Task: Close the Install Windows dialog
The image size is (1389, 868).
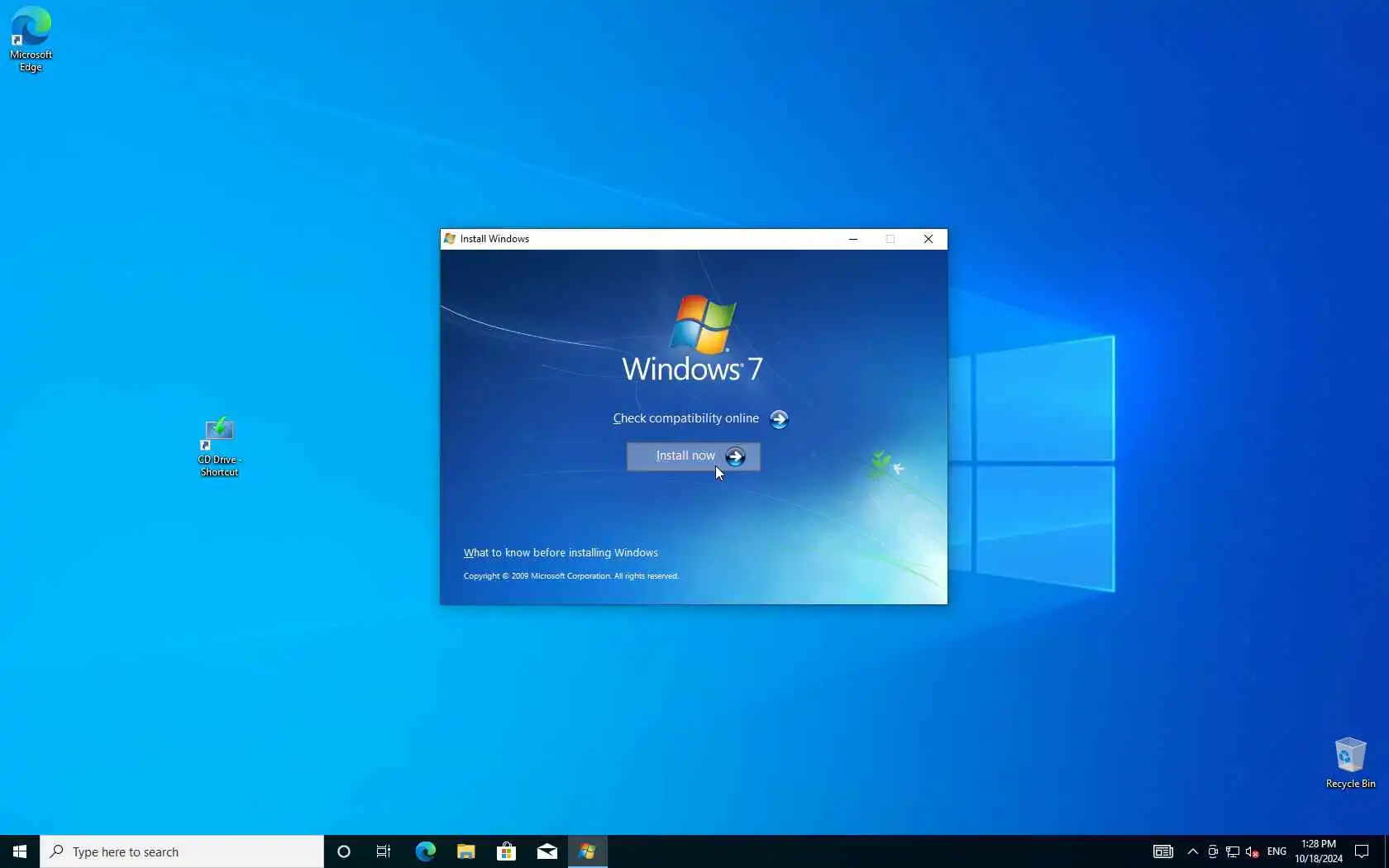Action: tap(928, 239)
